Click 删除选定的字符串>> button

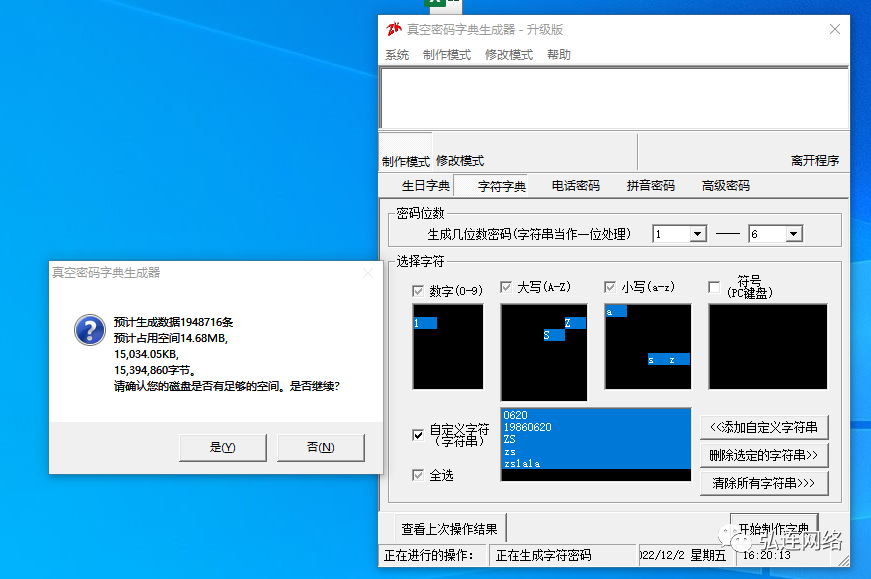point(764,455)
